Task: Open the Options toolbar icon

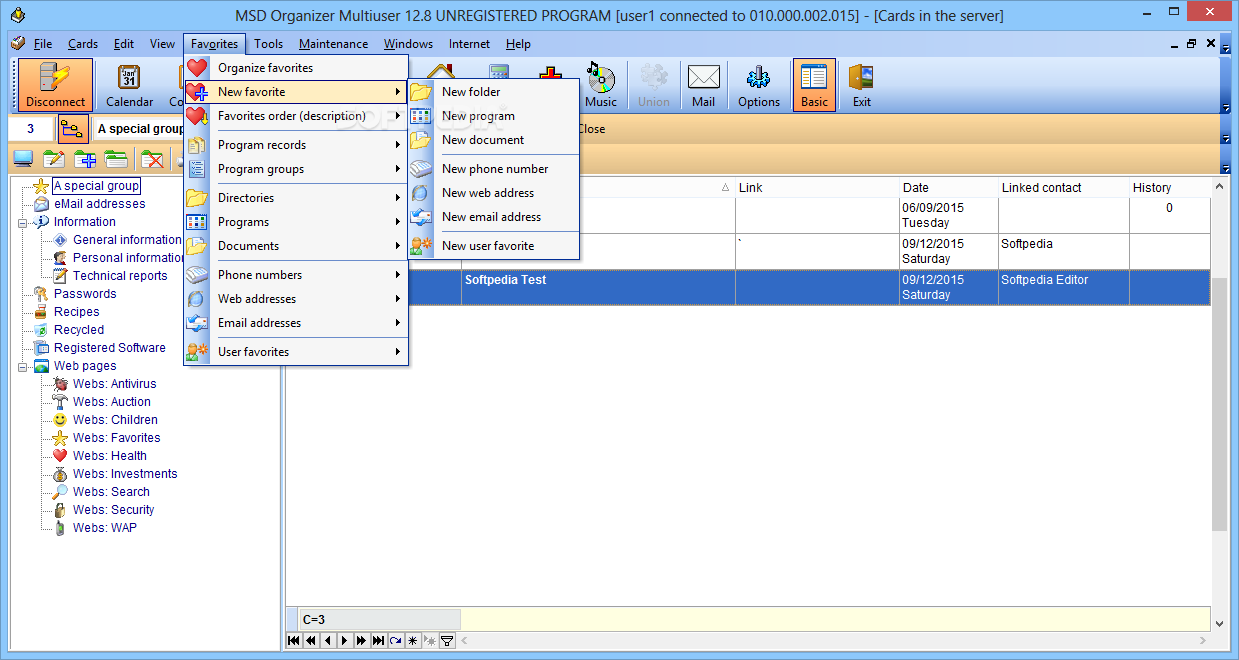Action: point(759,85)
